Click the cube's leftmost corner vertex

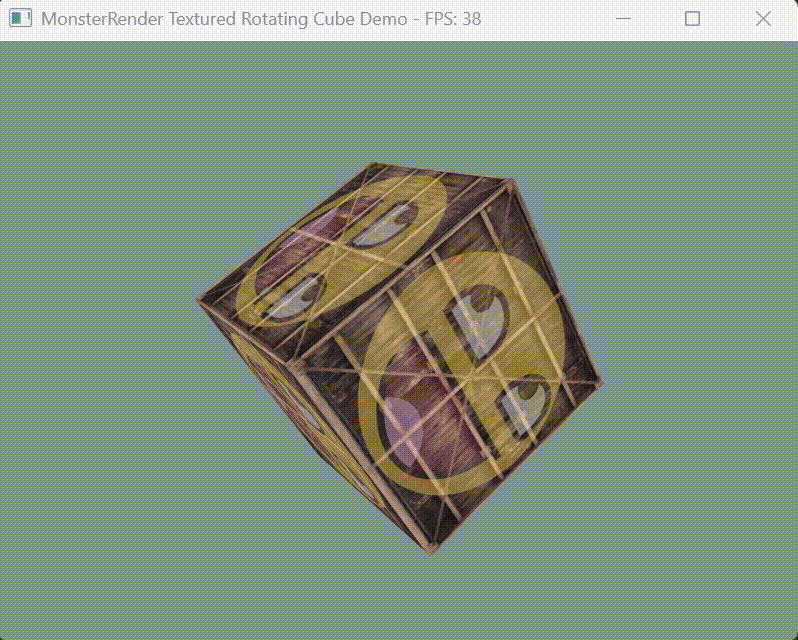[199, 299]
